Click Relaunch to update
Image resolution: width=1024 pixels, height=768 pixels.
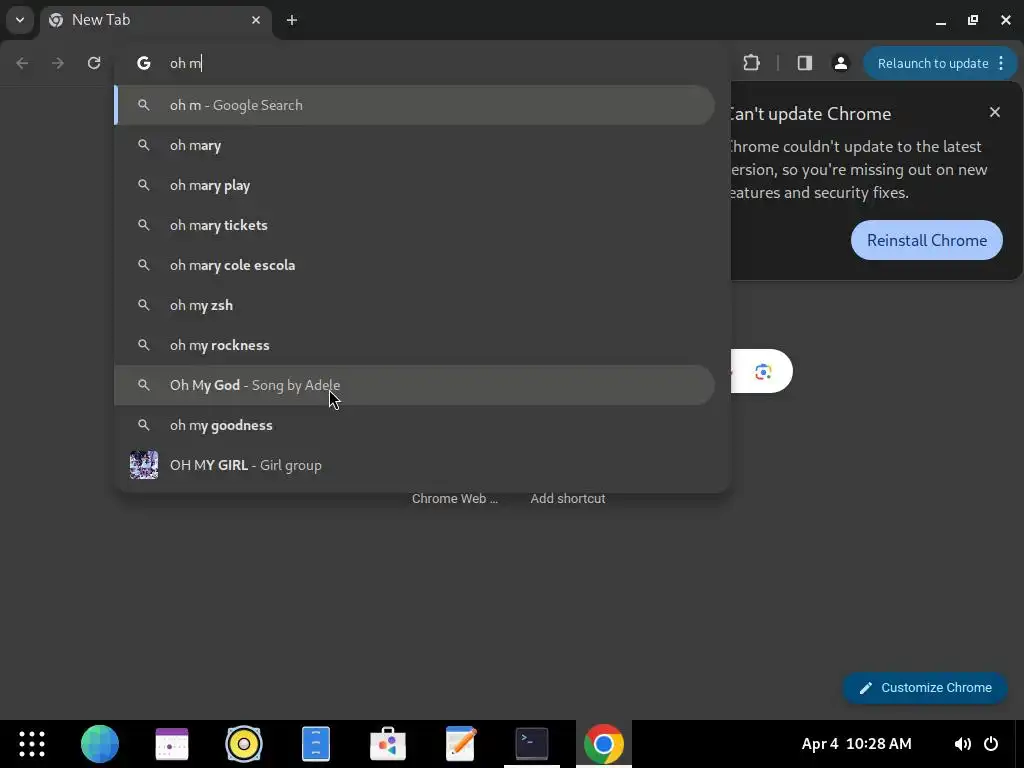click(x=933, y=63)
